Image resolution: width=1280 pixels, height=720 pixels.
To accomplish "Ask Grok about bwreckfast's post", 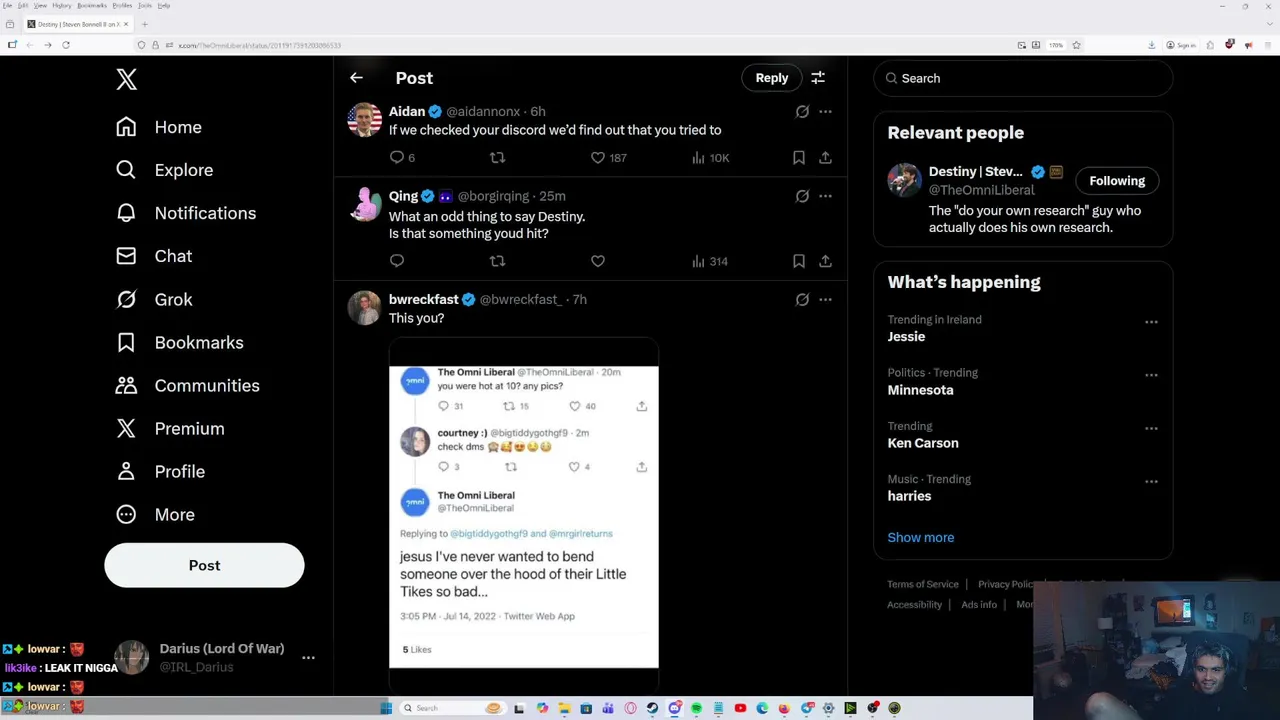I will pyautogui.click(x=802, y=299).
